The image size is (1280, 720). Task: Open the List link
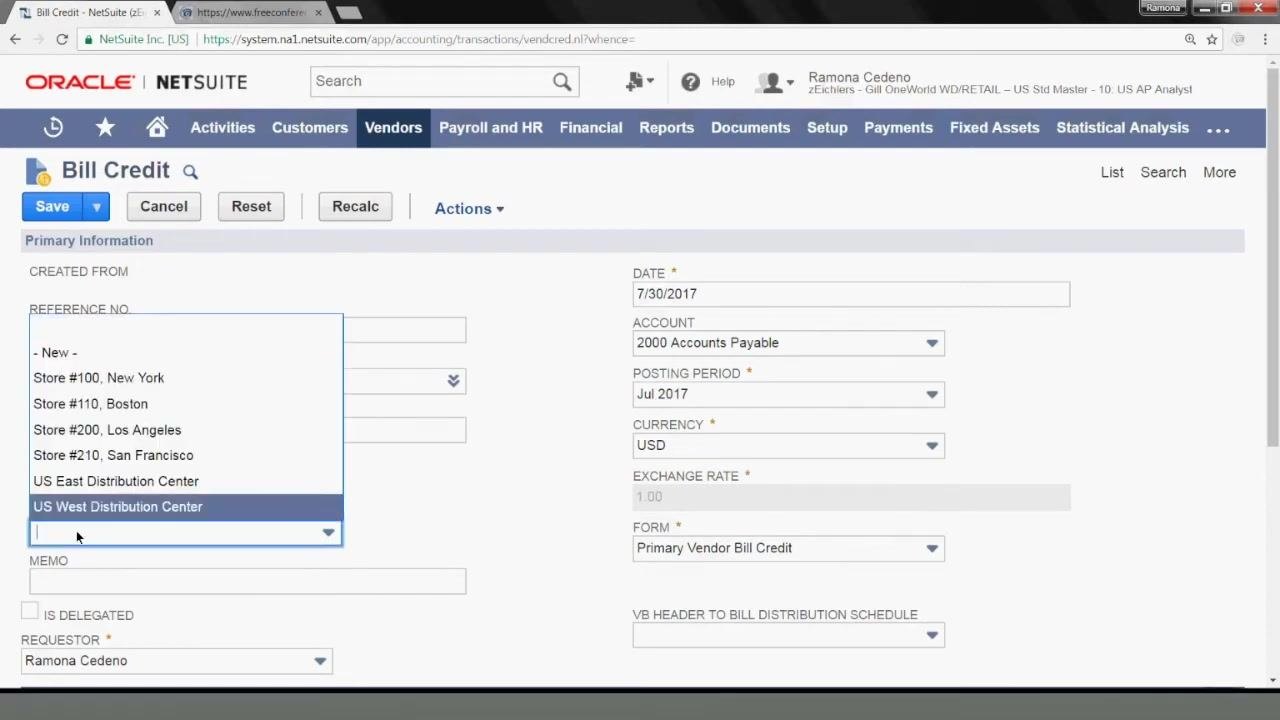(1112, 172)
